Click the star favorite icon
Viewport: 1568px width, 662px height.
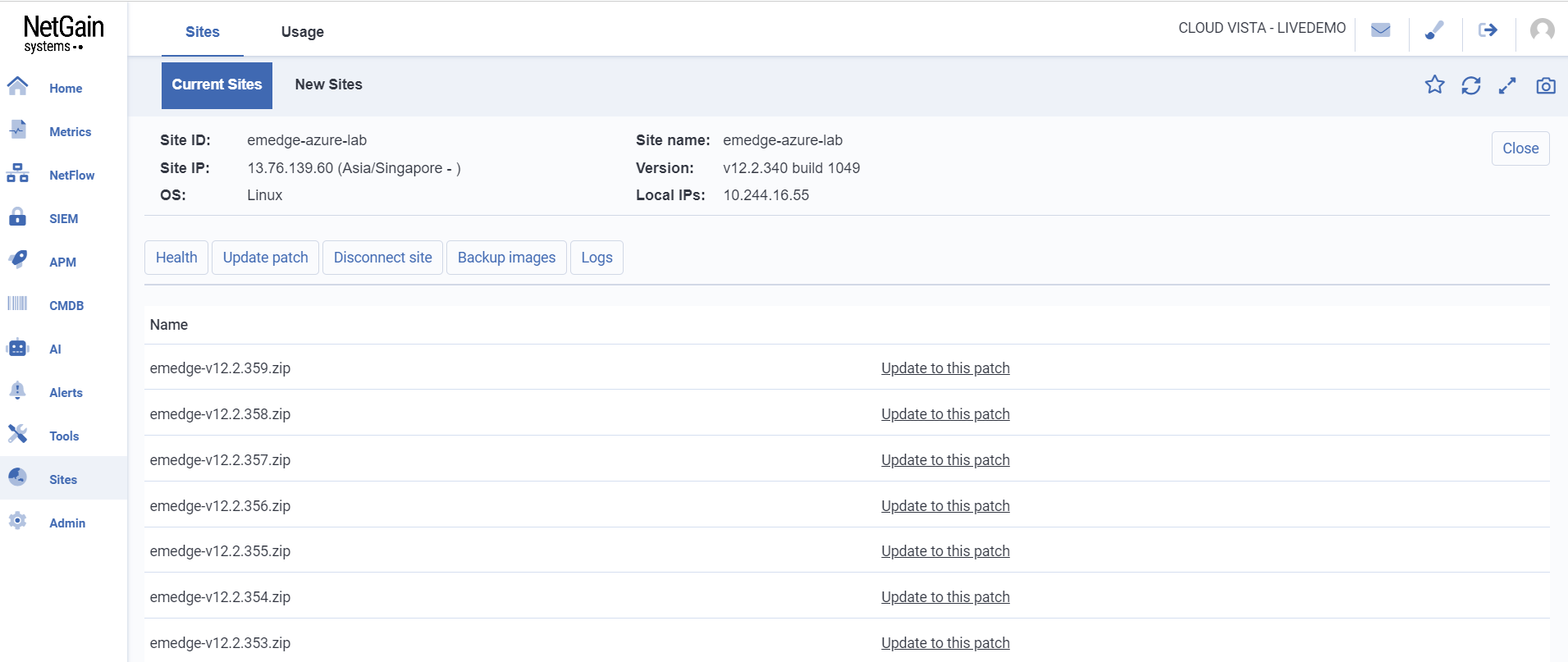[x=1435, y=84]
